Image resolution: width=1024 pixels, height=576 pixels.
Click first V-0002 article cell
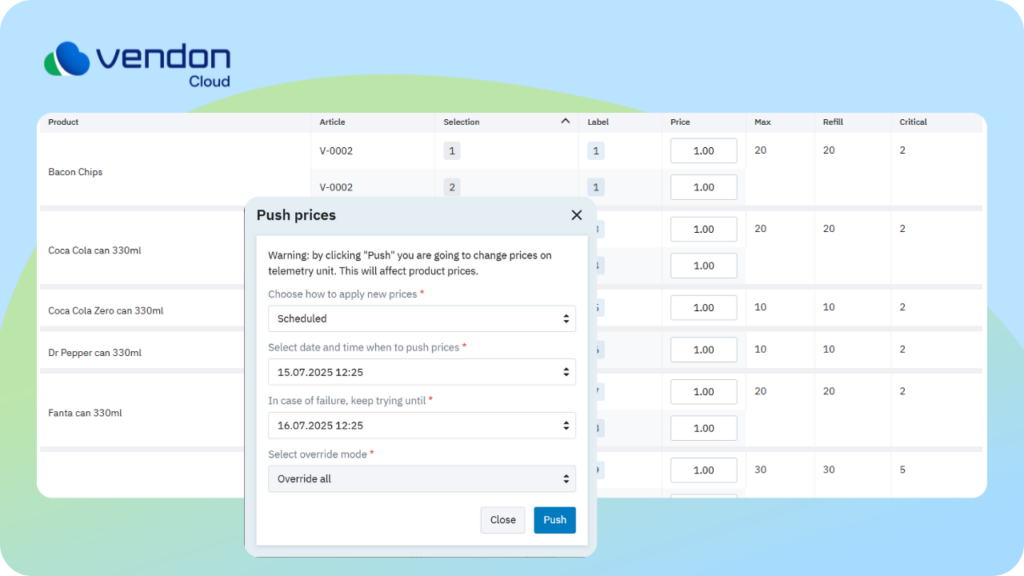pos(336,151)
